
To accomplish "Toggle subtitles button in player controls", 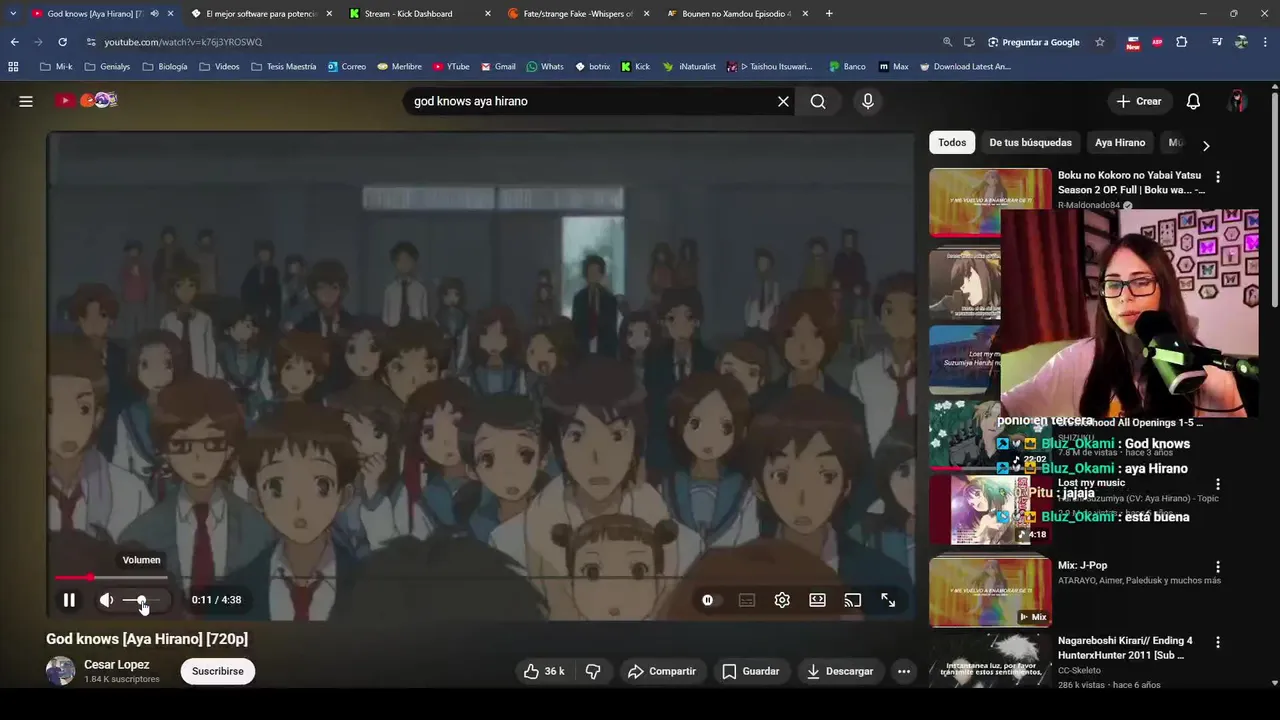I will click(x=747, y=600).
